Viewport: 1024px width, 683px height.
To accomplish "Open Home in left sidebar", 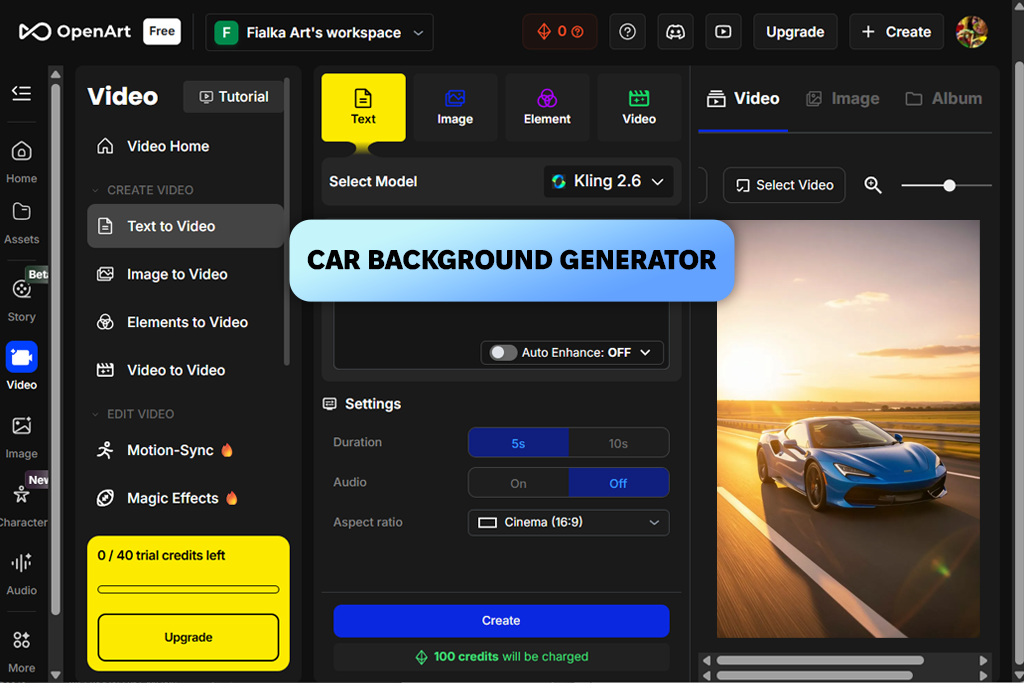I will [x=22, y=163].
